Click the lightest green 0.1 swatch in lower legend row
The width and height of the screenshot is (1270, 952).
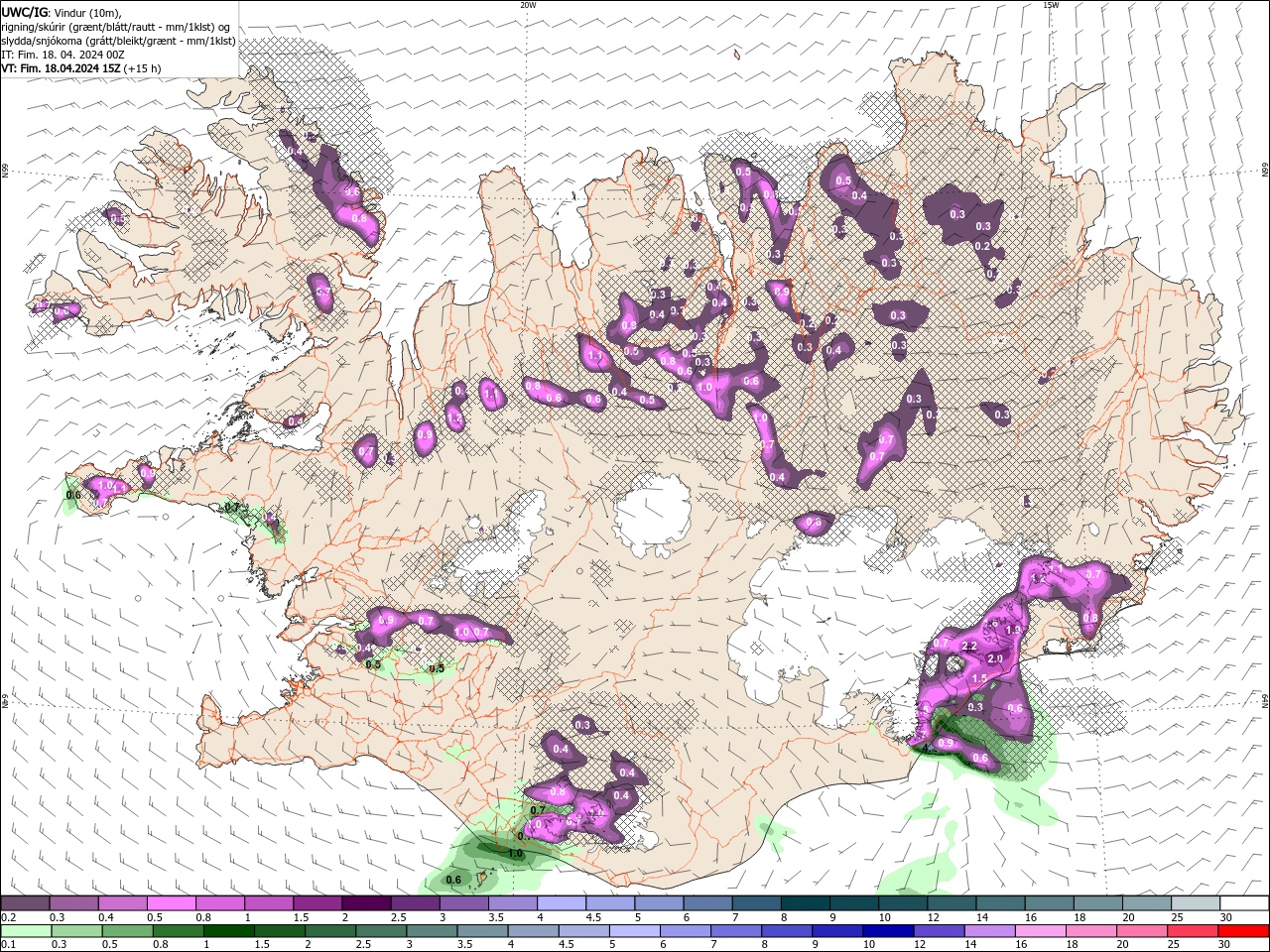coord(27,931)
